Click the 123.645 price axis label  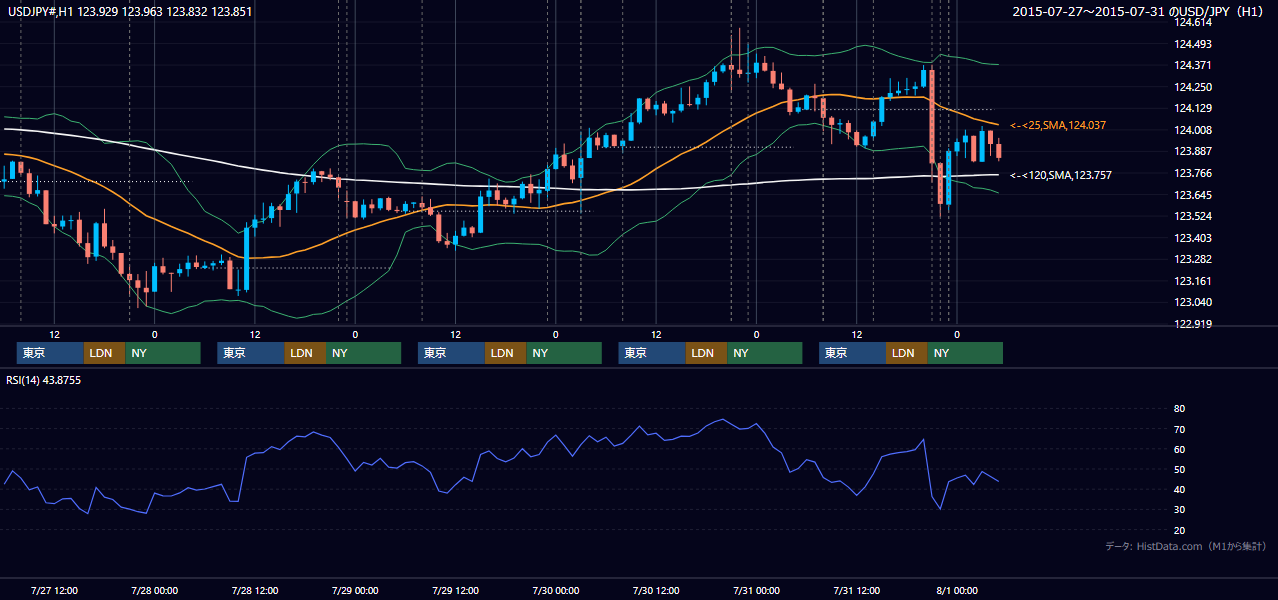click(x=1192, y=195)
